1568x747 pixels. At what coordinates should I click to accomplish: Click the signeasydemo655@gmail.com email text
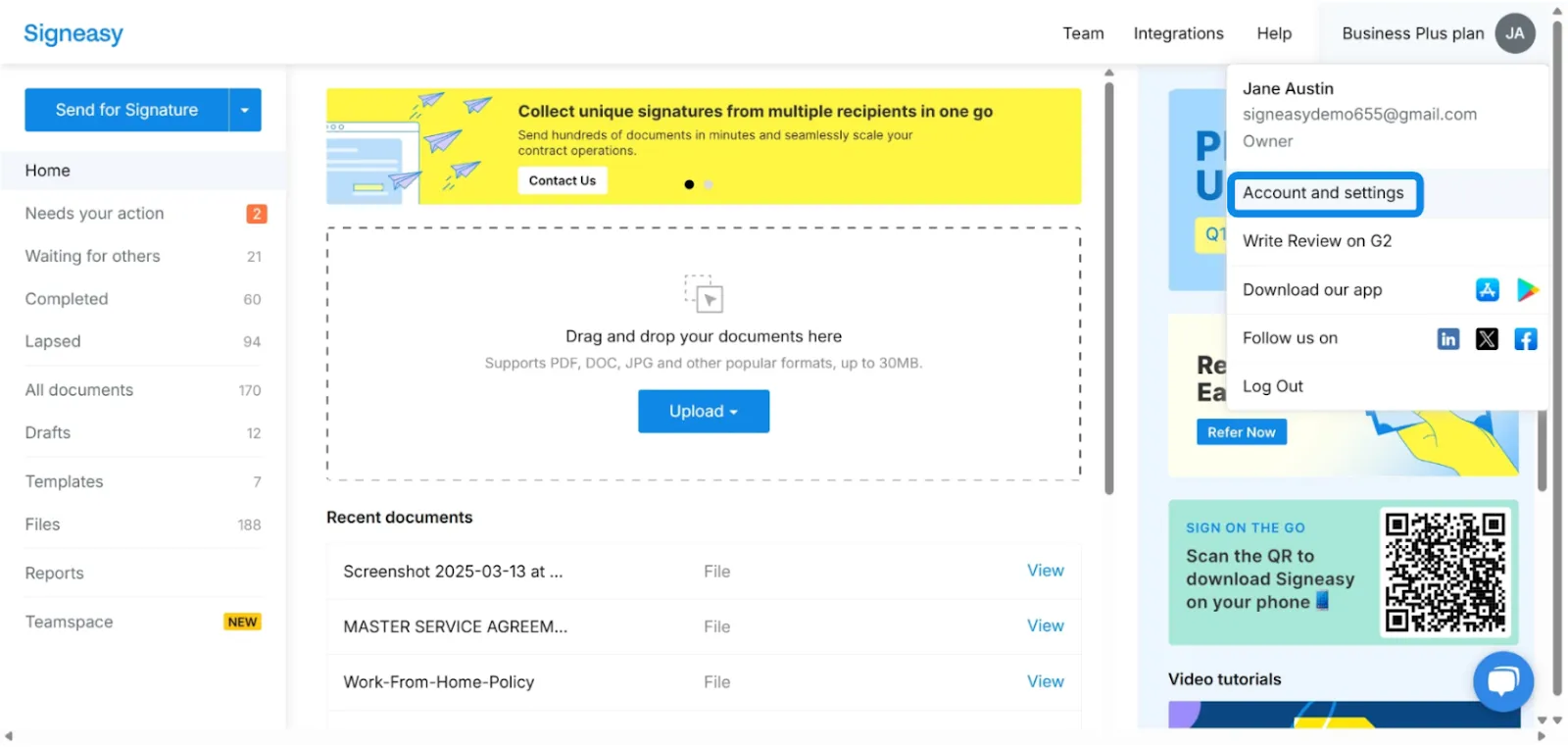coord(1359,115)
